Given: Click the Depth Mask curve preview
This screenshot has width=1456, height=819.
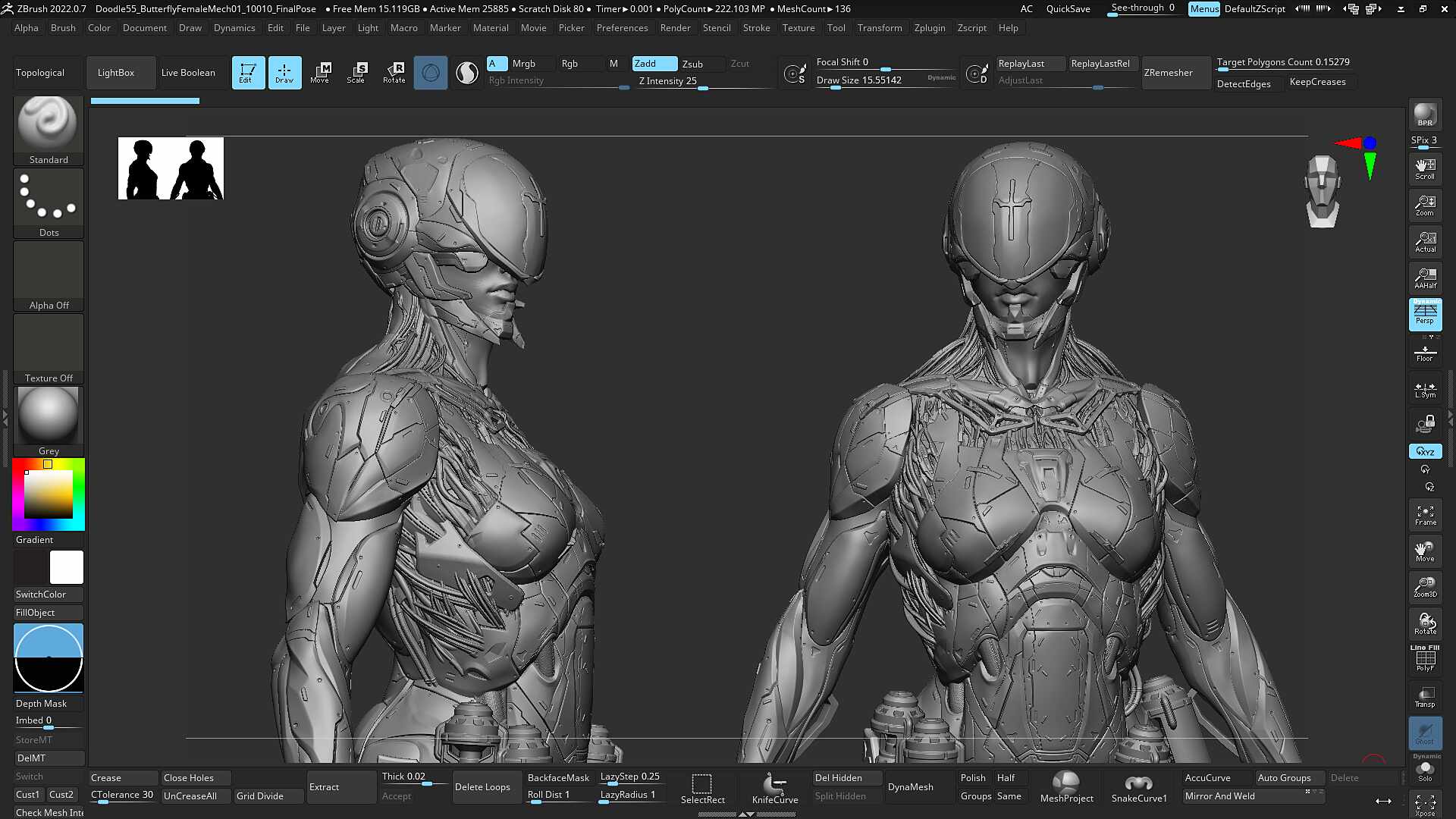Looking at the screenshot, I should point(49,658).
